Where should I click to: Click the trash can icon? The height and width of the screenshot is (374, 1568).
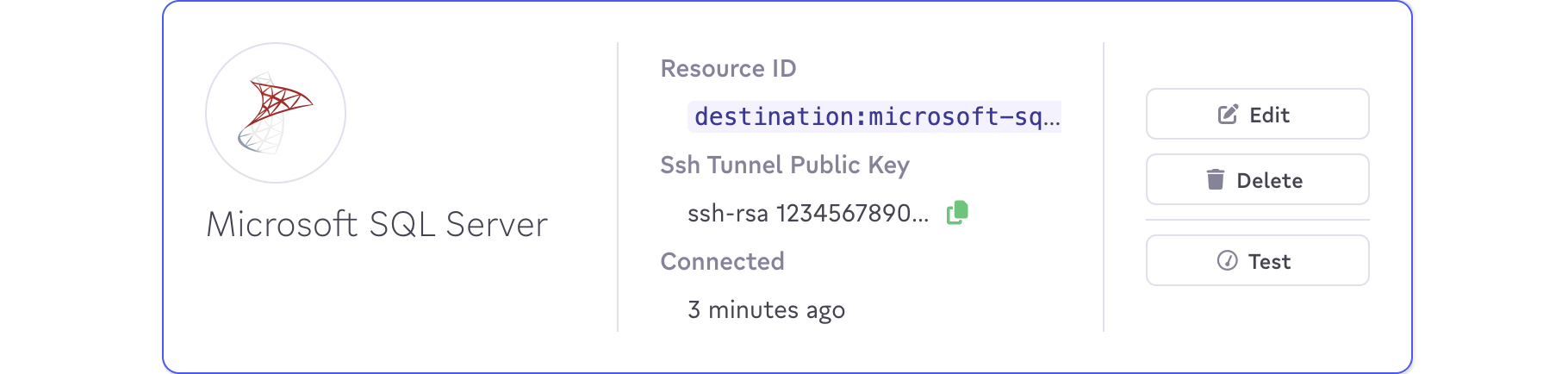[x=1215, y=179]
